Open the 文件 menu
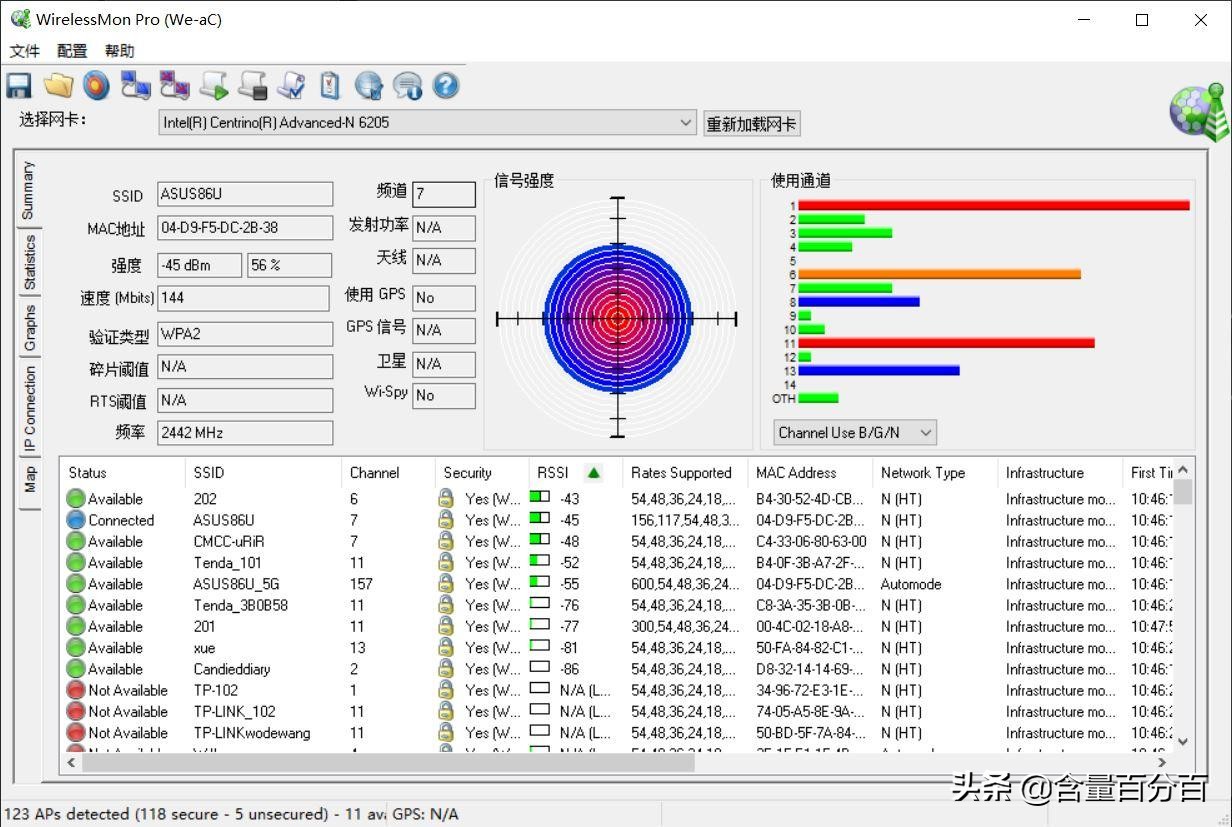Viewport: 1232px width, 827px height. (x=25, y=50)
